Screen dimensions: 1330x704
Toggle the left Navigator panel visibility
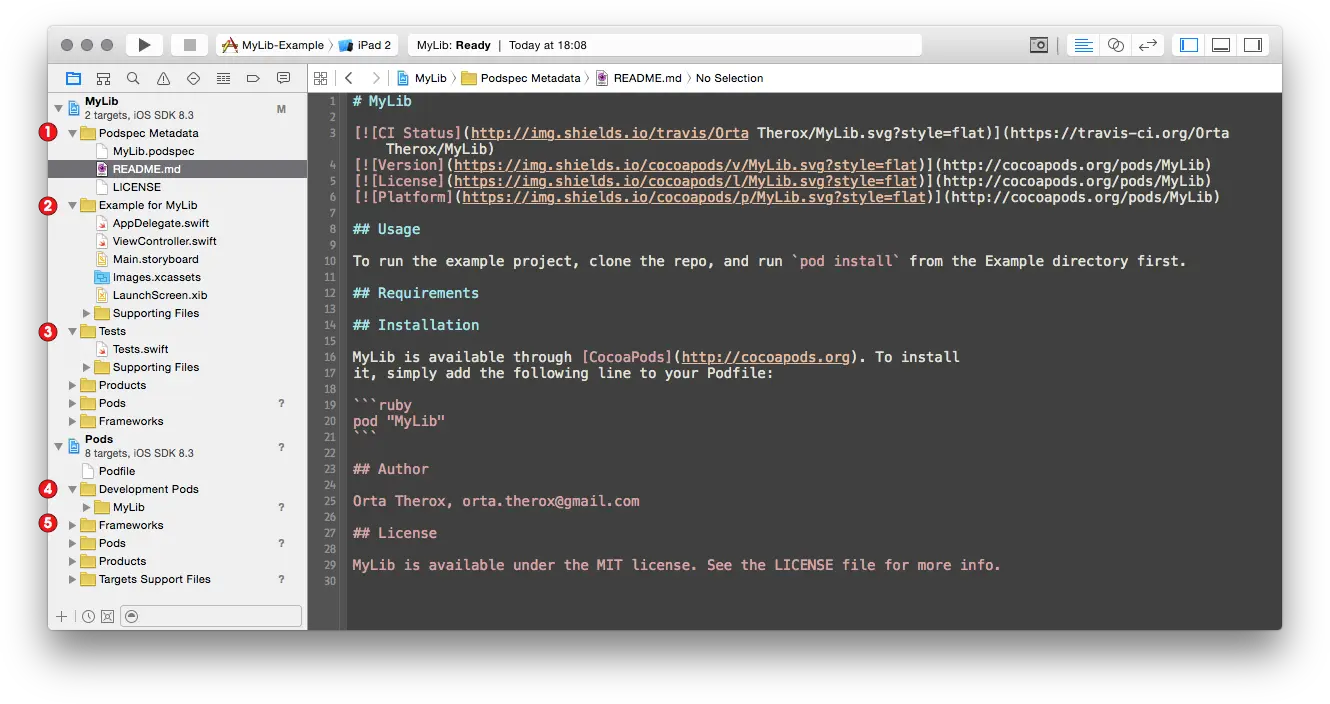point(1189,45)
